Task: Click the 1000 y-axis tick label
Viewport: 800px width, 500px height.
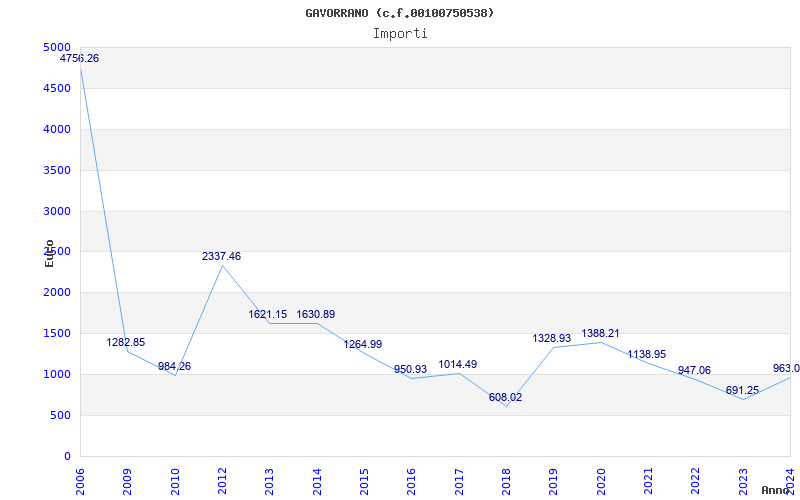Action: coord(57,374)
